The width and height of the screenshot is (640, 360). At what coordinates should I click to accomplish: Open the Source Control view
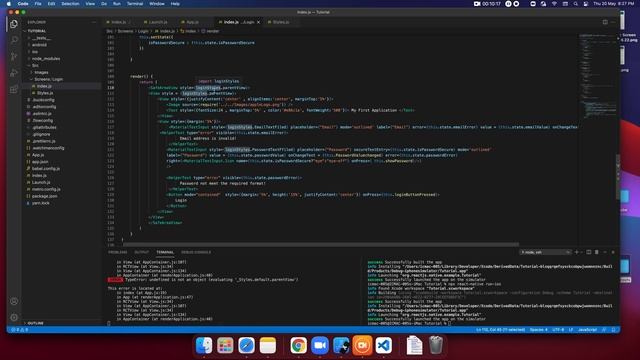[14, 56]
